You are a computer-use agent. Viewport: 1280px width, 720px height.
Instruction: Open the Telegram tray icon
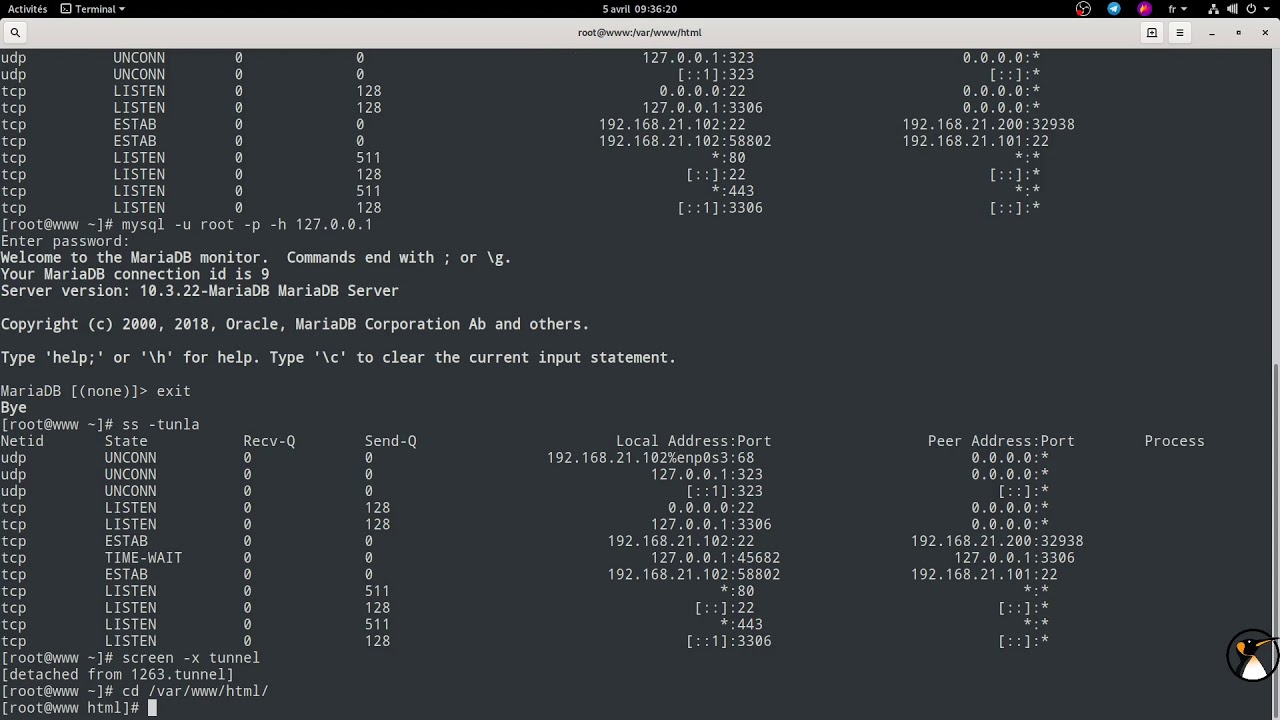click(1114, 9)
